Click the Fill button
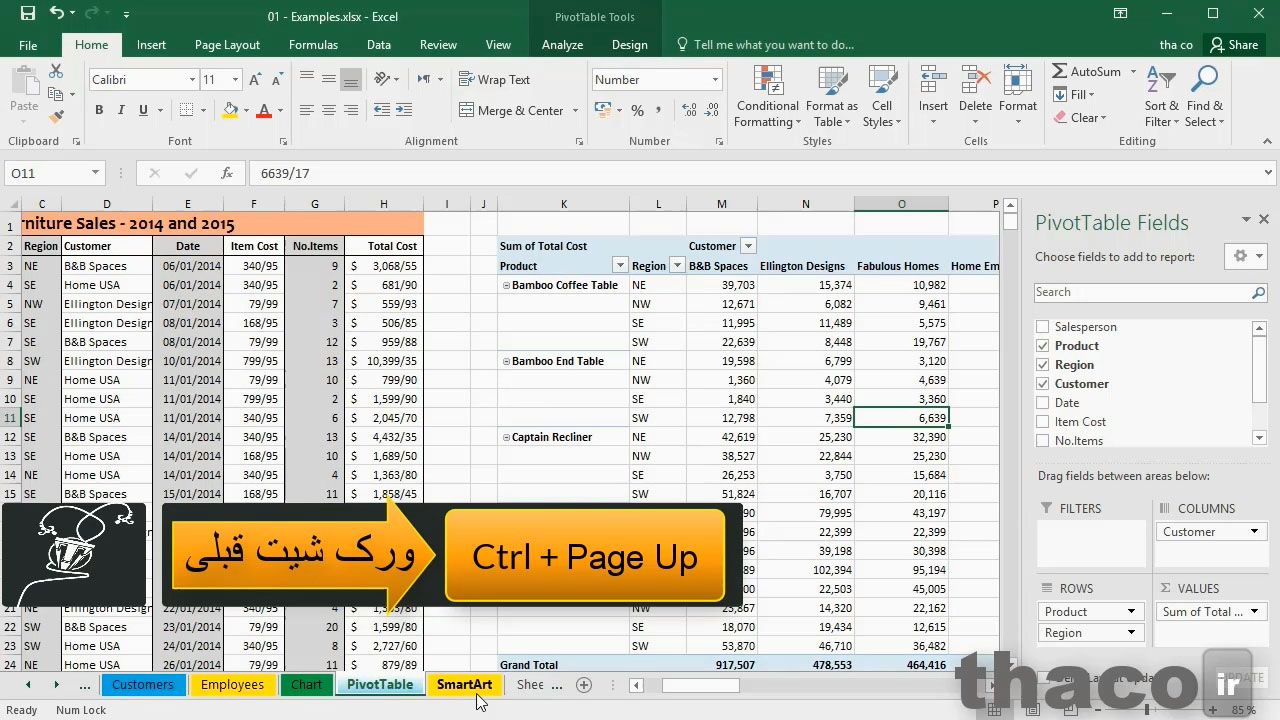Screen dimensions: 1280x720 pyautogui.click(x=1073, y=95)
